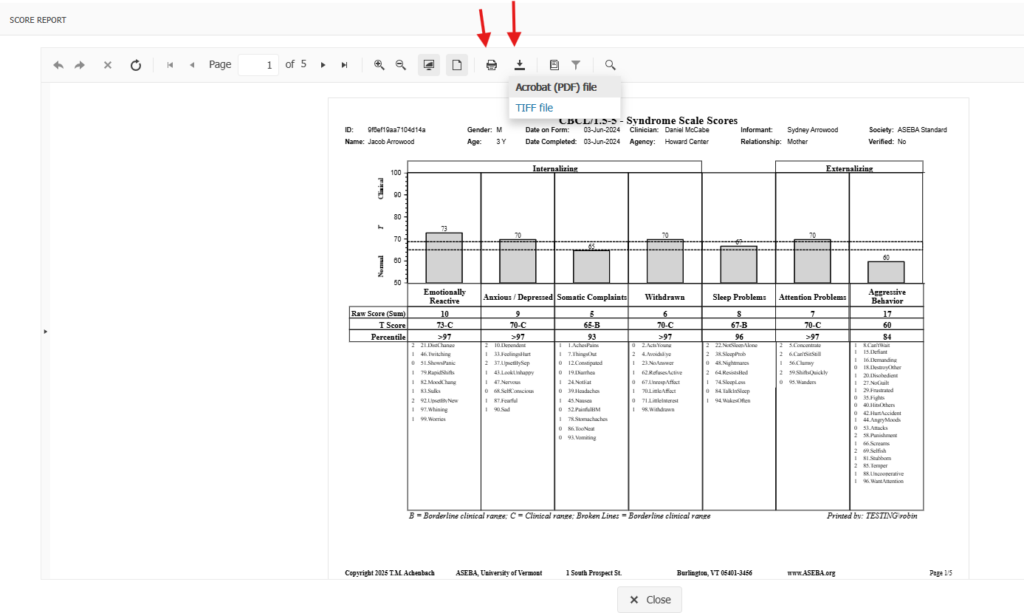The width and height of the screenshot is (1024, 613).
Task: Toggle full page view mode
Action: [429, 65]
